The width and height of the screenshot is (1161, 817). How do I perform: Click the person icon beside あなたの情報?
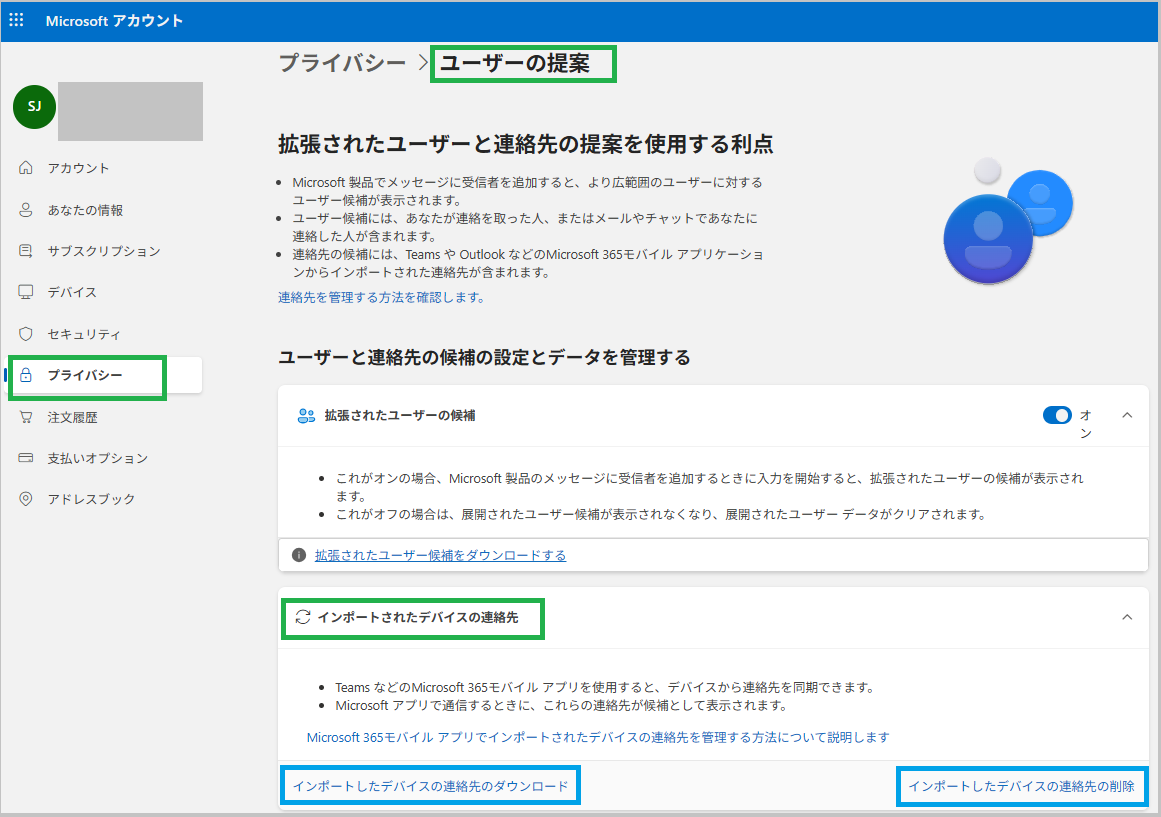coord(26,210)
